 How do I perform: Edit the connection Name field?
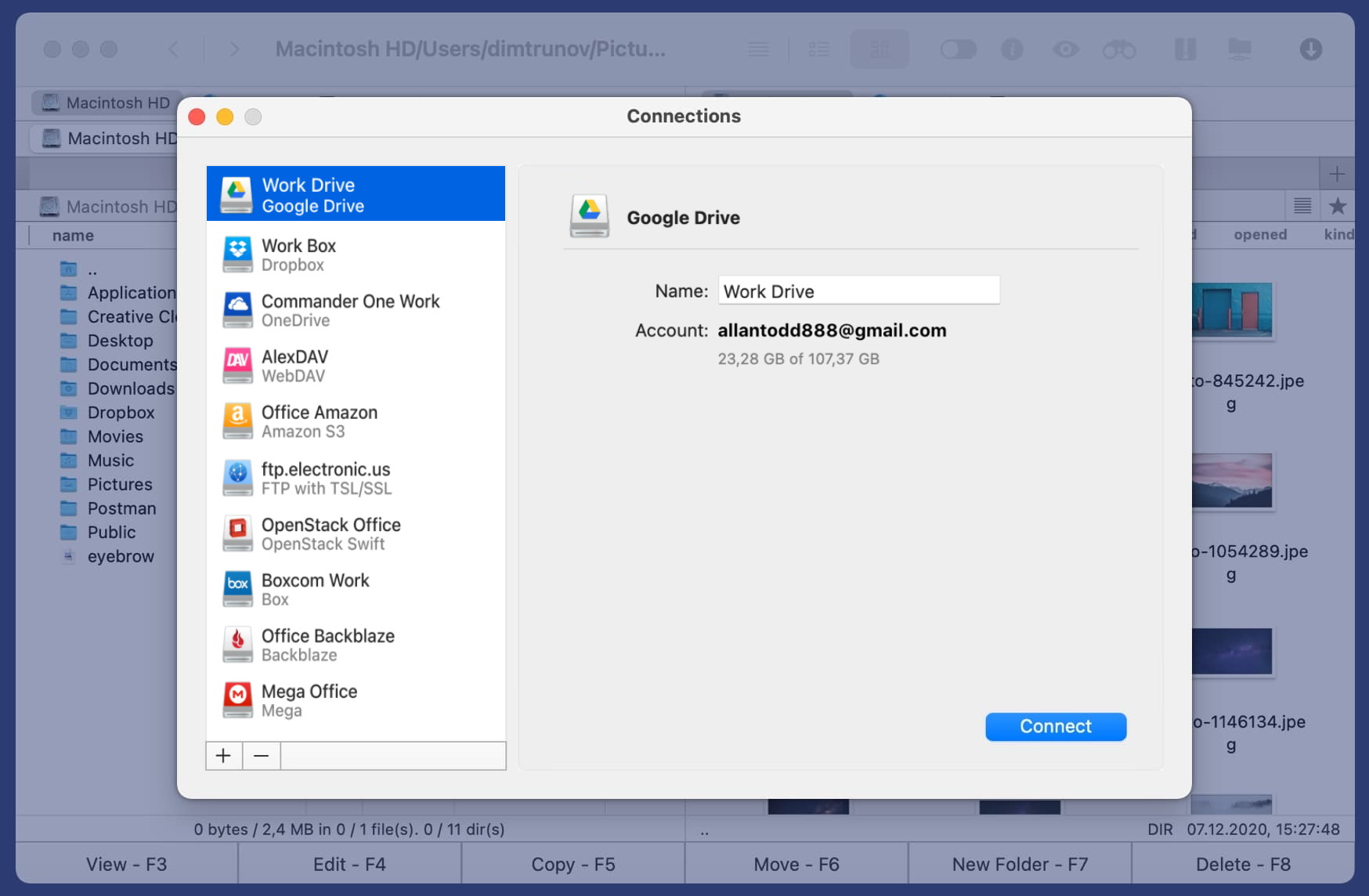pyautogui.click(x=858, y=291)
